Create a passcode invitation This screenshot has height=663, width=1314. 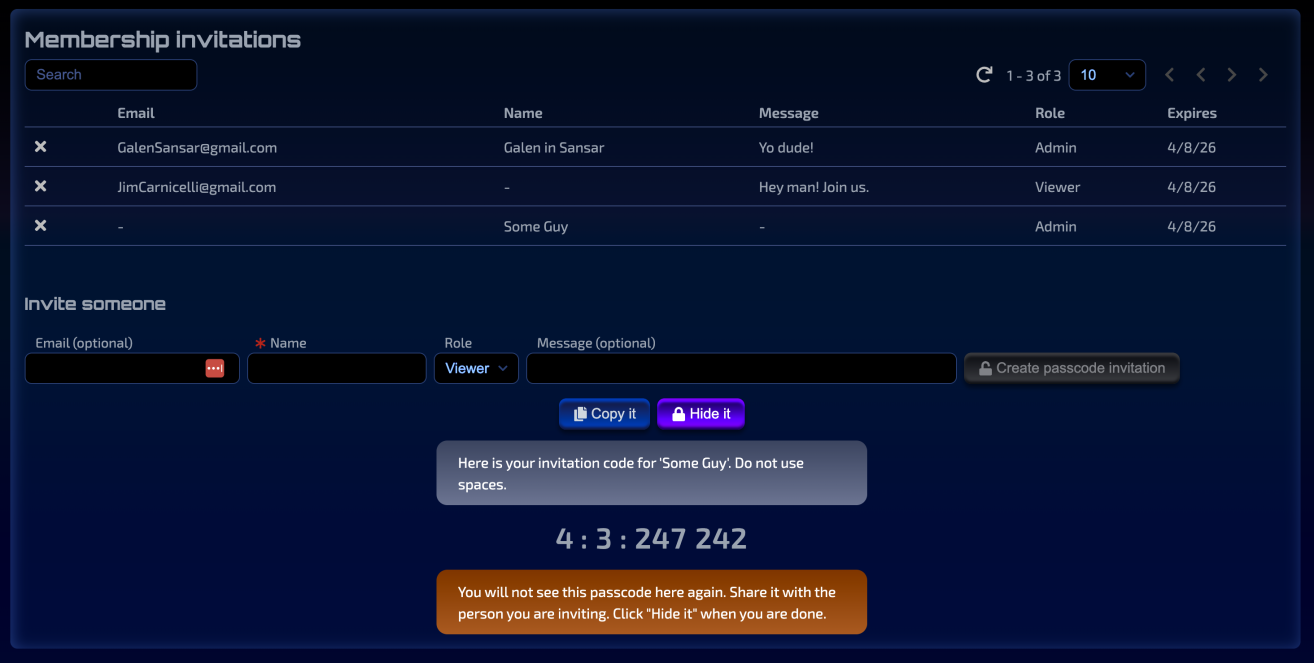pyautogui.click(x=1071, y=367)
